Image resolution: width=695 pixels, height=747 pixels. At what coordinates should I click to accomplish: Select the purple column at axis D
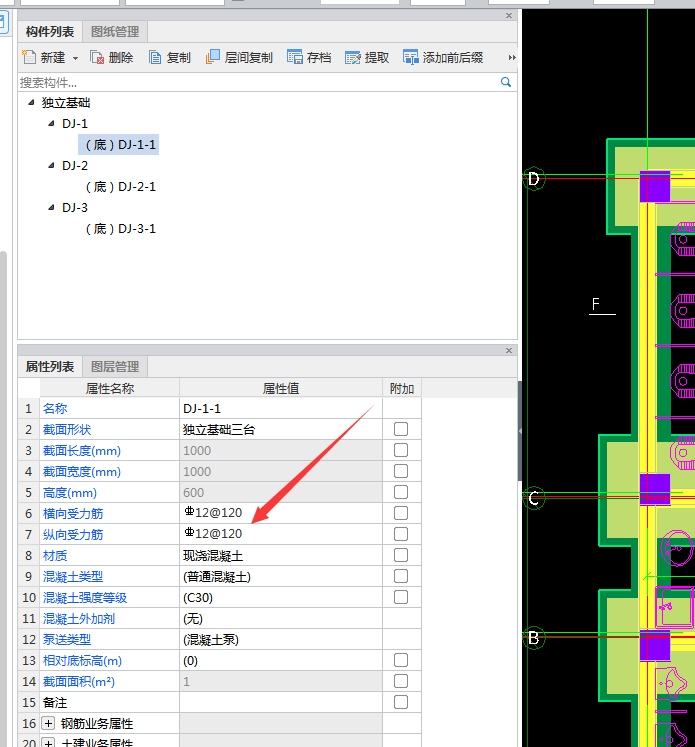pos(655,186)
